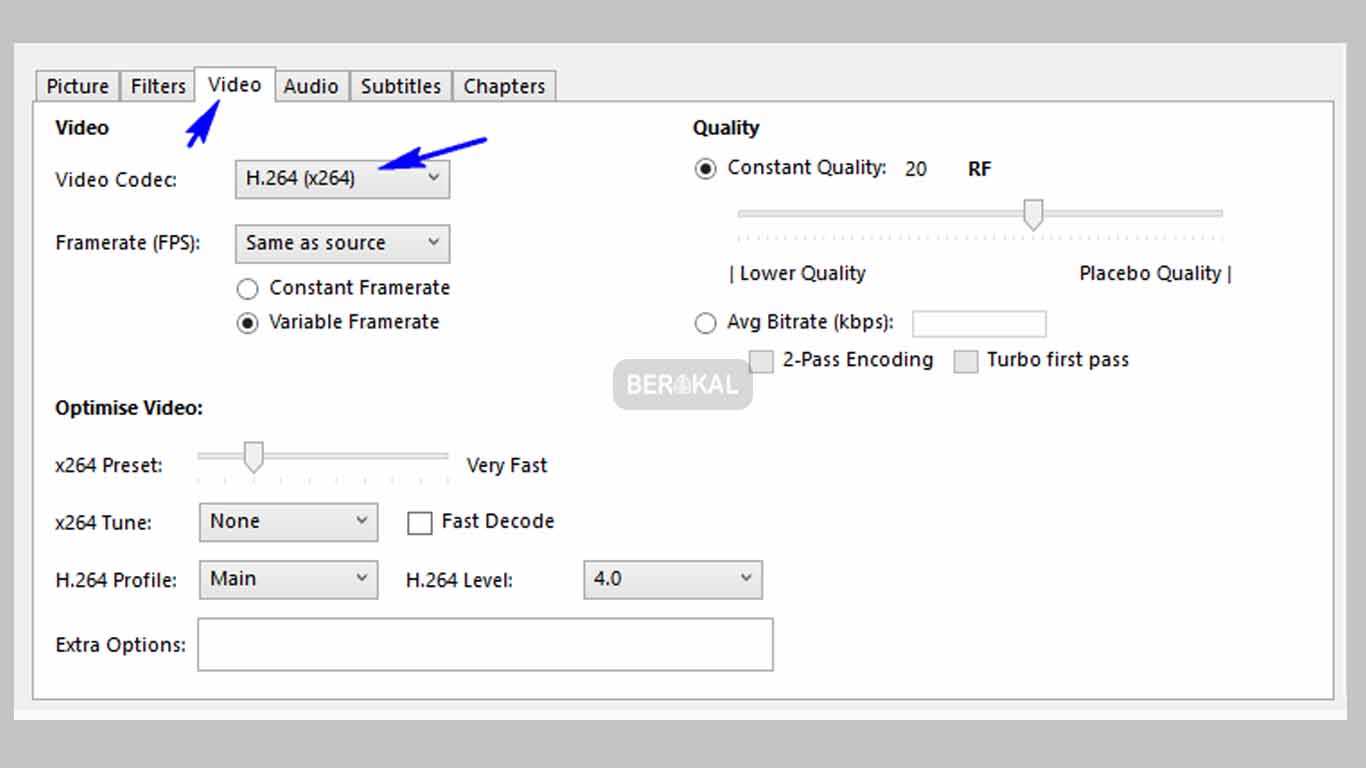This screenshot has width=1366, height=768.
Task: Open the Framerate (FPS) dropdown
Action: [x=341, y=243]
